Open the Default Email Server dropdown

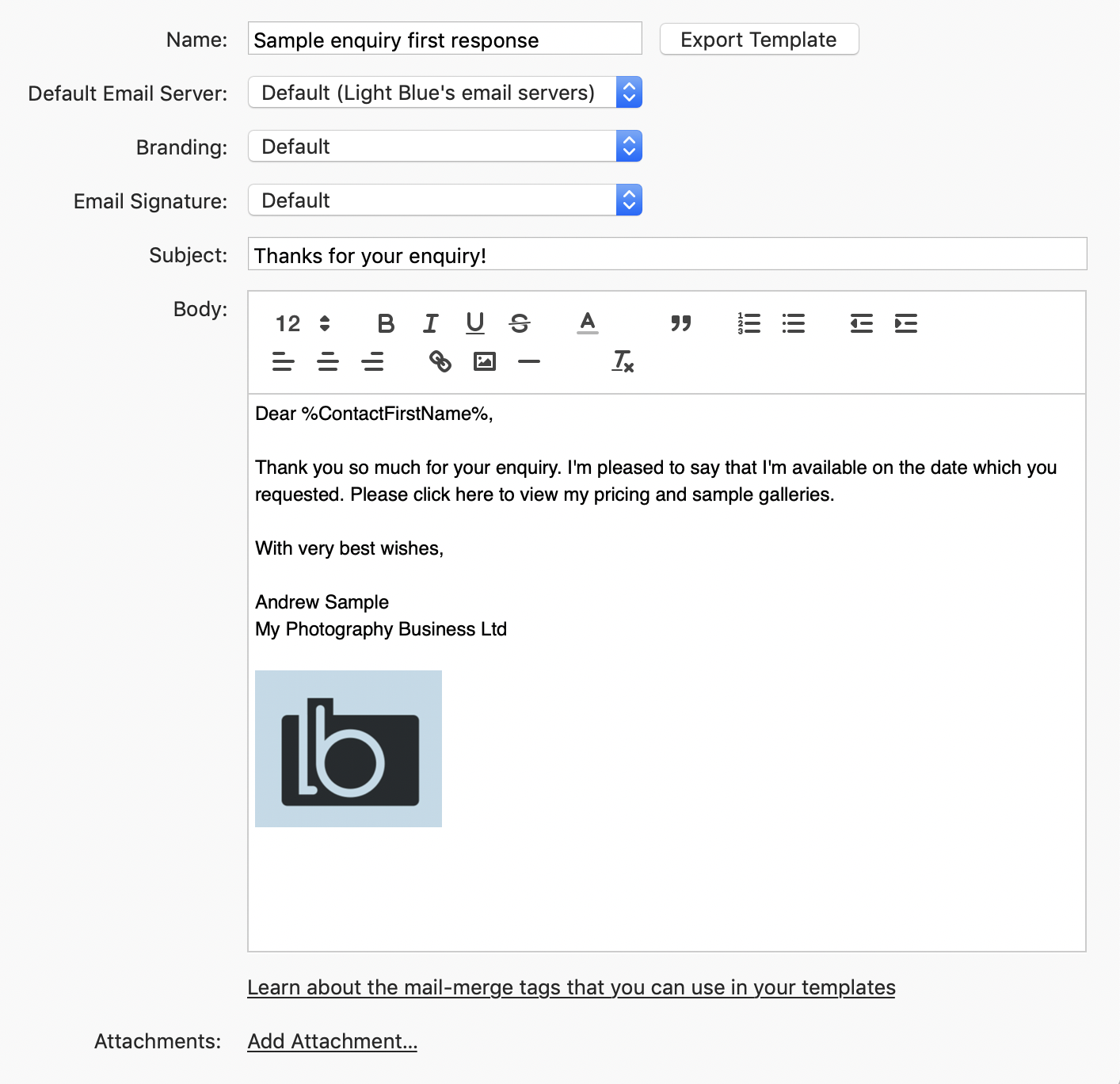tap(444, 93)
